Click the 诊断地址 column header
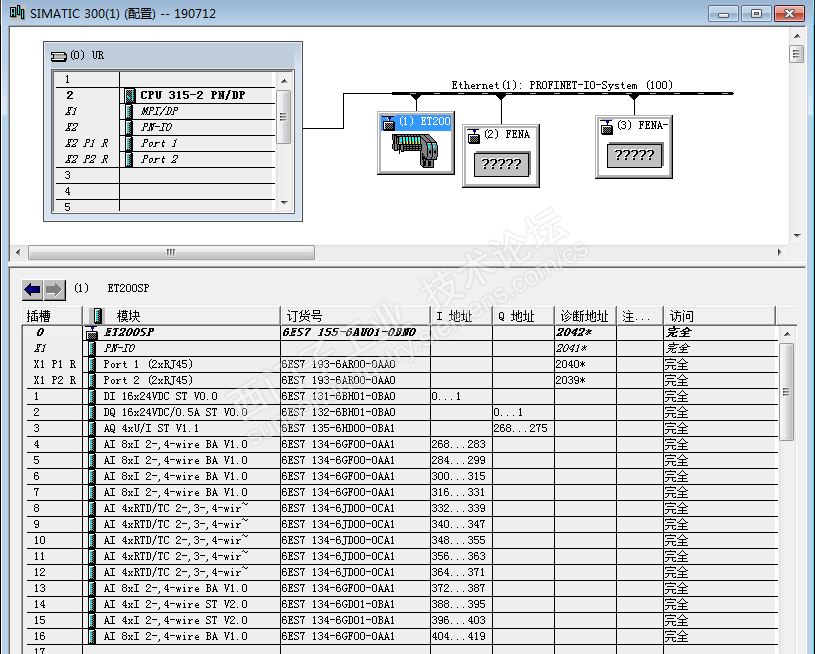Image resolution: width=815 pixels, height=654 pixels. [x=585, y=316]
